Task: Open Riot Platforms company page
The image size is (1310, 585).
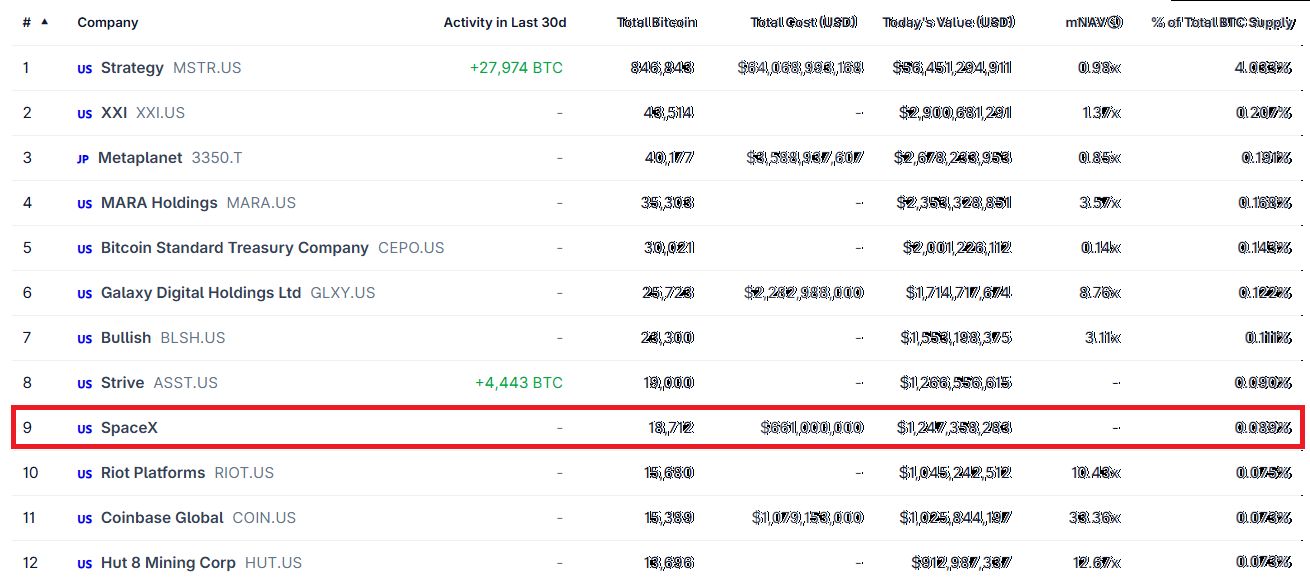Action: point(153,473)
